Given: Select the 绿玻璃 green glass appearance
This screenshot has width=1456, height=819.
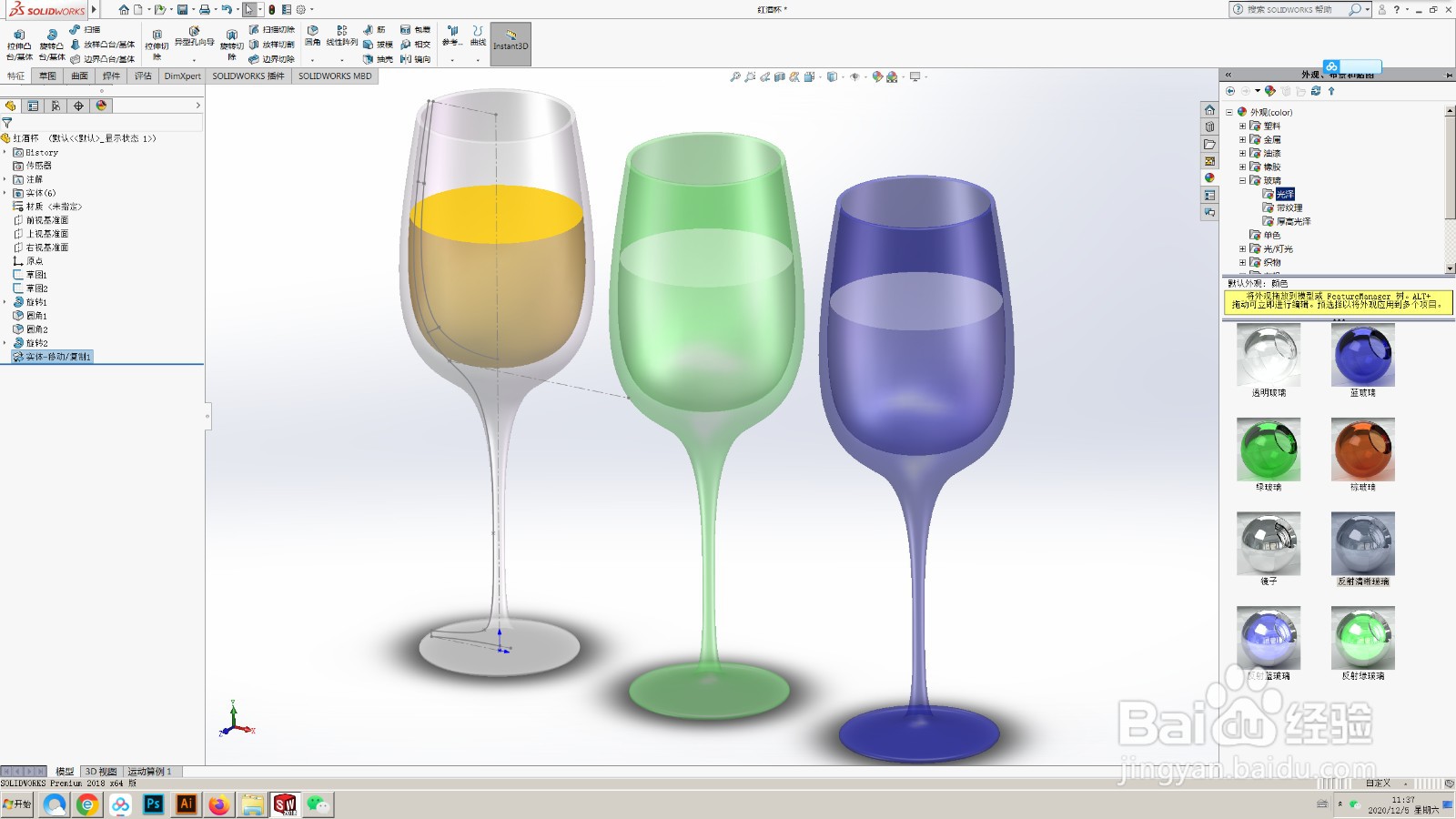Looking at the screenshot, I should [x=1269, y=455].
